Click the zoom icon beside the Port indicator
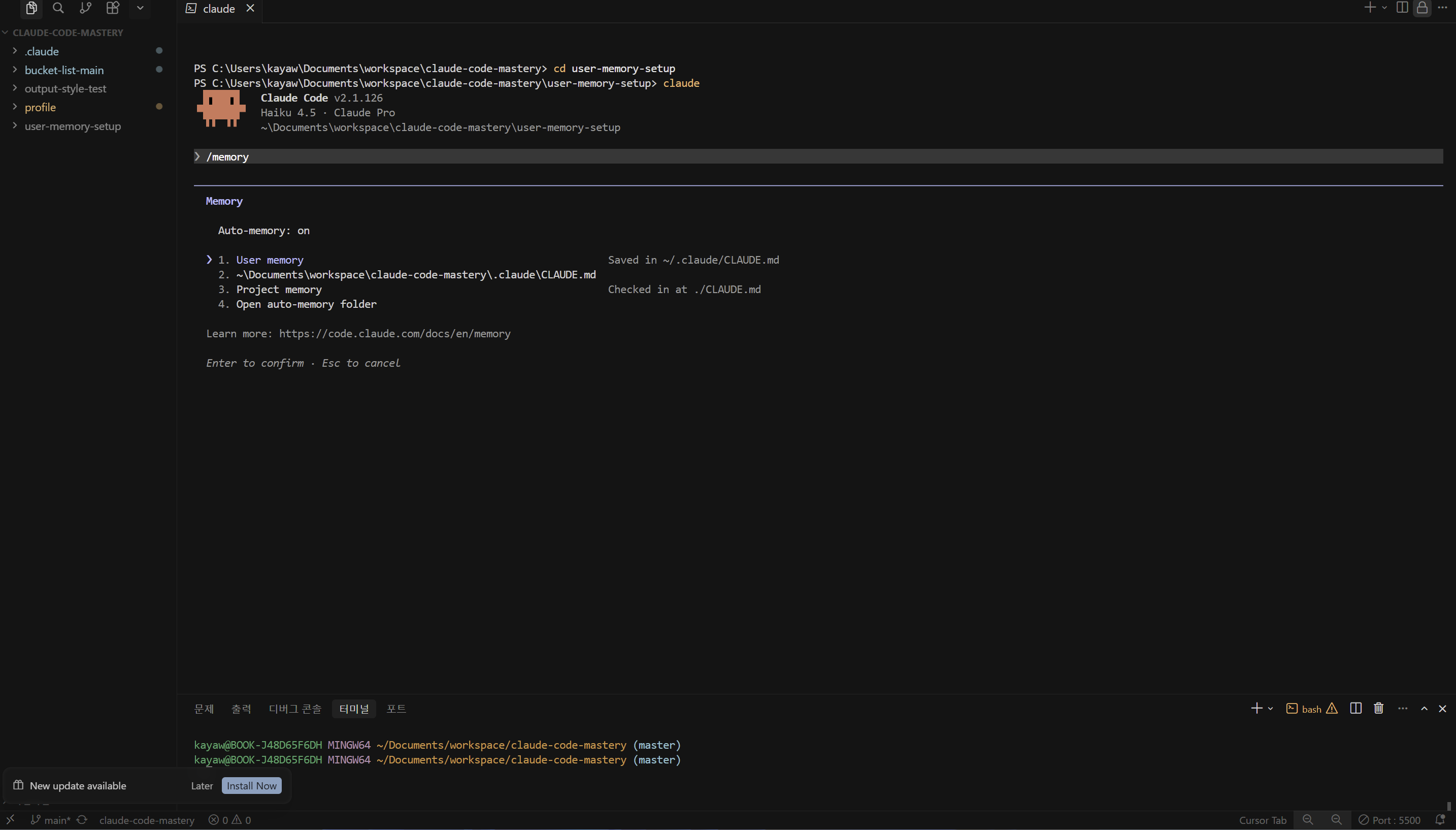The height and width of the screenshot is (830, 1456). [x=1336, y=820]
